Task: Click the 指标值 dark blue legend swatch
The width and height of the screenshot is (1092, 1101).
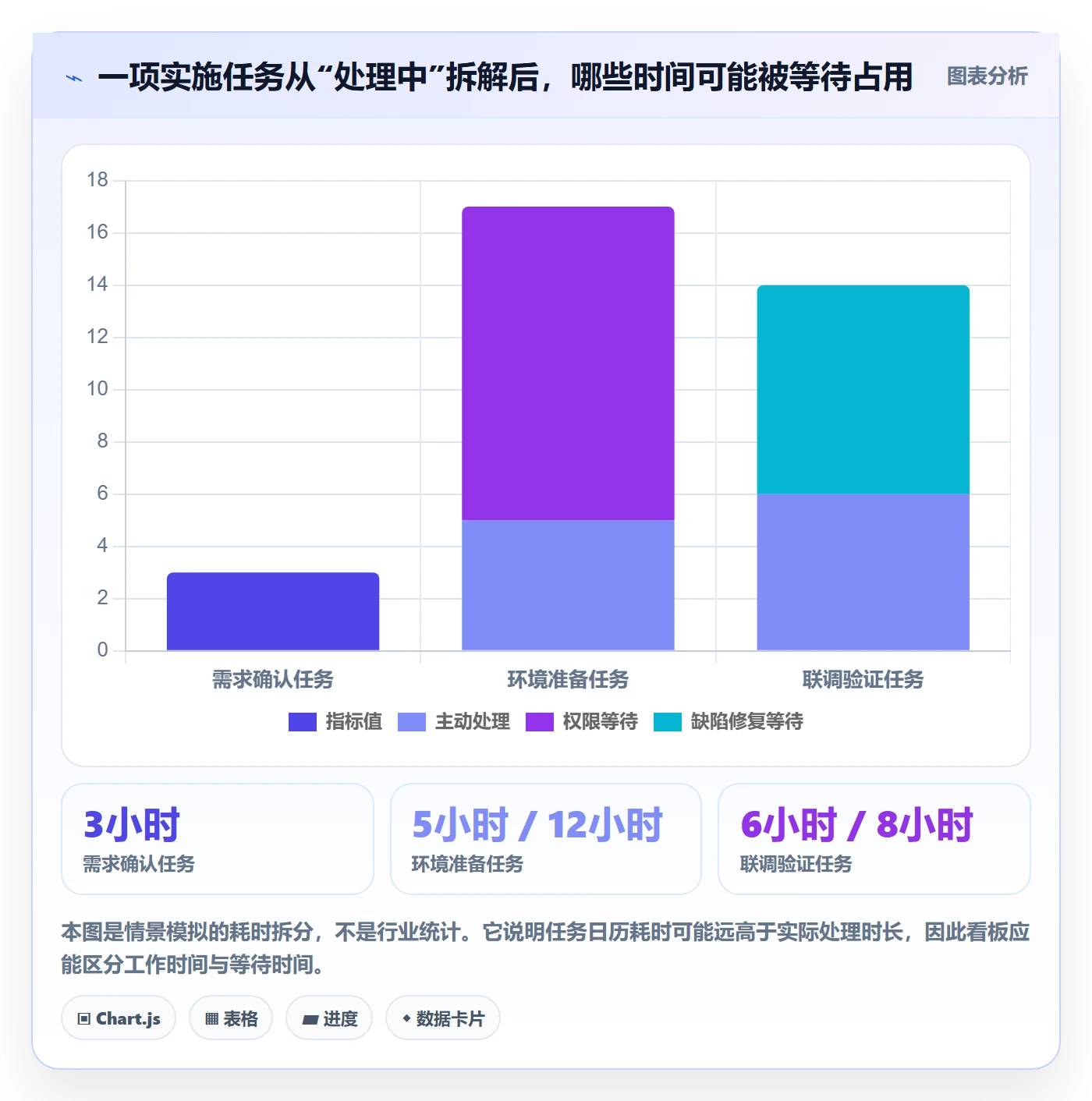Action: (303, 722)
